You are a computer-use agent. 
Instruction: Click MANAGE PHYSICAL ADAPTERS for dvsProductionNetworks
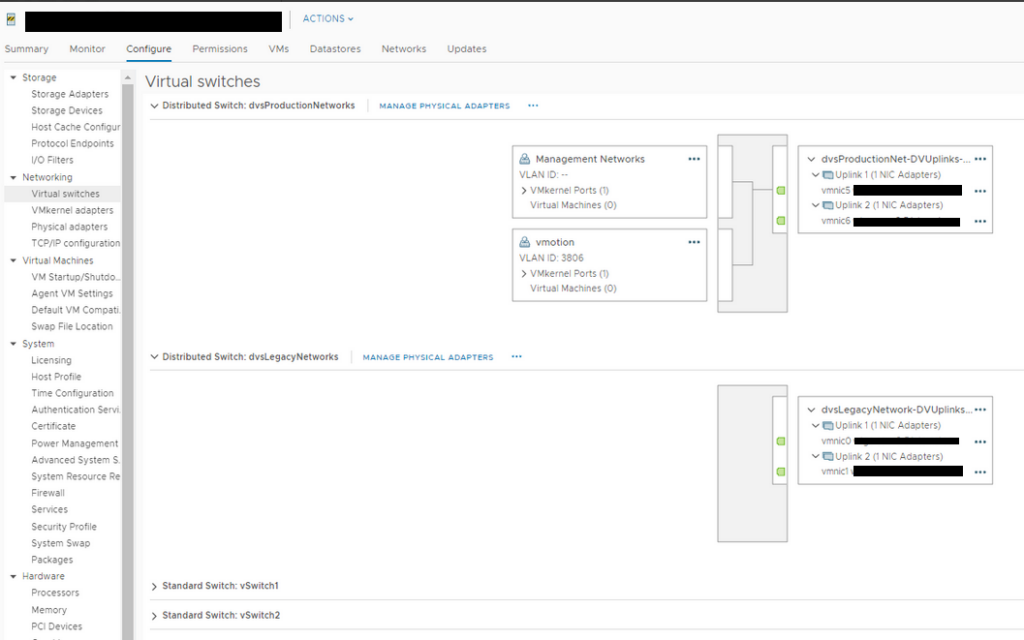(444, 106)
